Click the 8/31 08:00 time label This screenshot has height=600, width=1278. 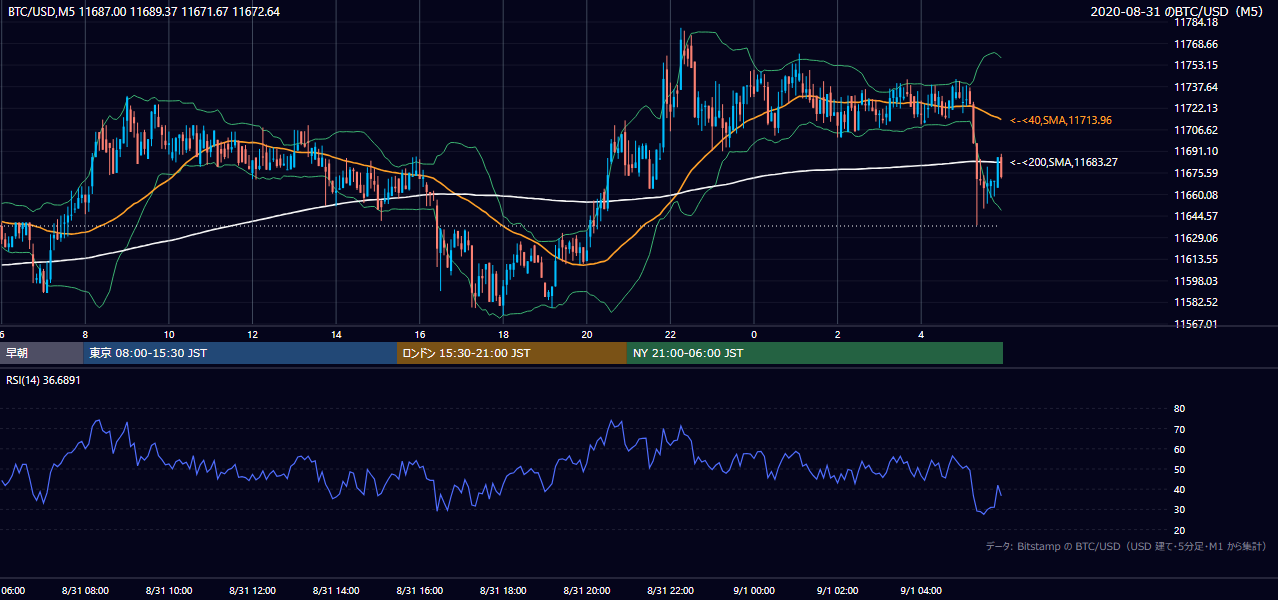pos(84,591)
